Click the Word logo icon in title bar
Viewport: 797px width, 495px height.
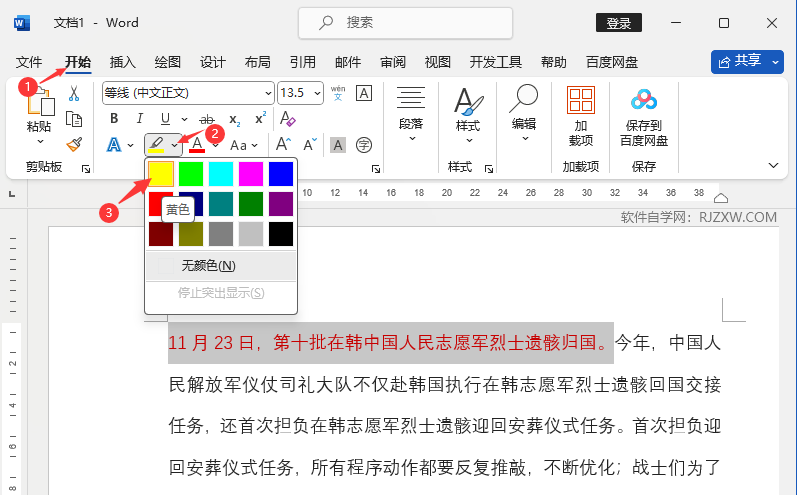click(x=22, y=23)
